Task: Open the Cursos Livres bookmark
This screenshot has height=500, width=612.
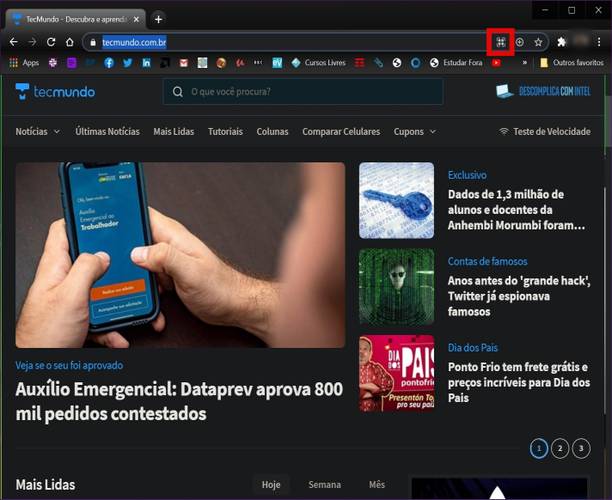Action: pyautogui.click(x=318, y=62)
